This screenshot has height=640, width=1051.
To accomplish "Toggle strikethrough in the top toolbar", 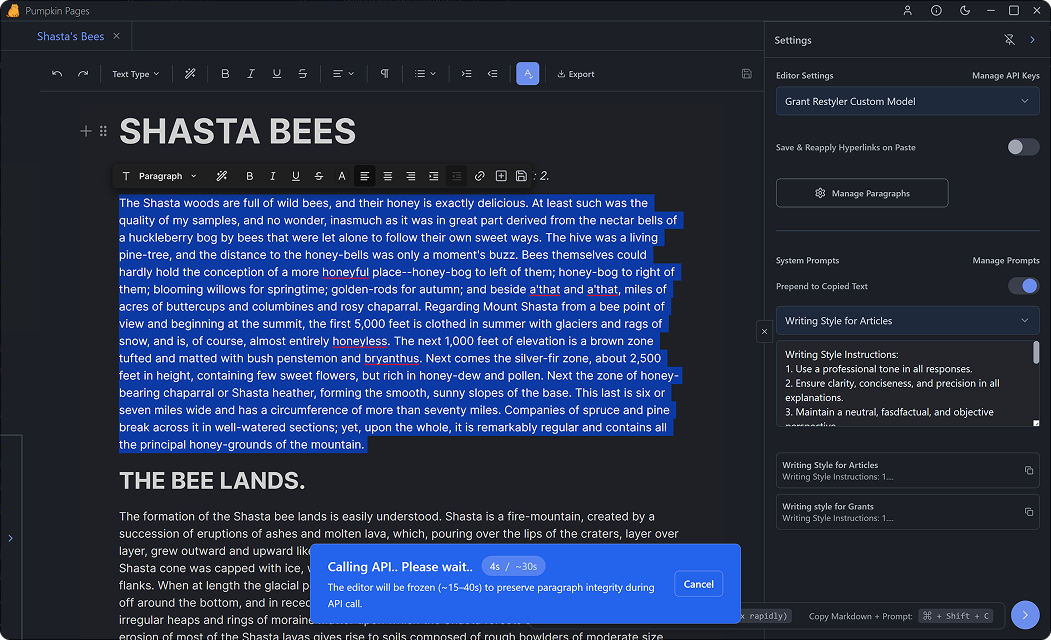I will tap(302, 74).
